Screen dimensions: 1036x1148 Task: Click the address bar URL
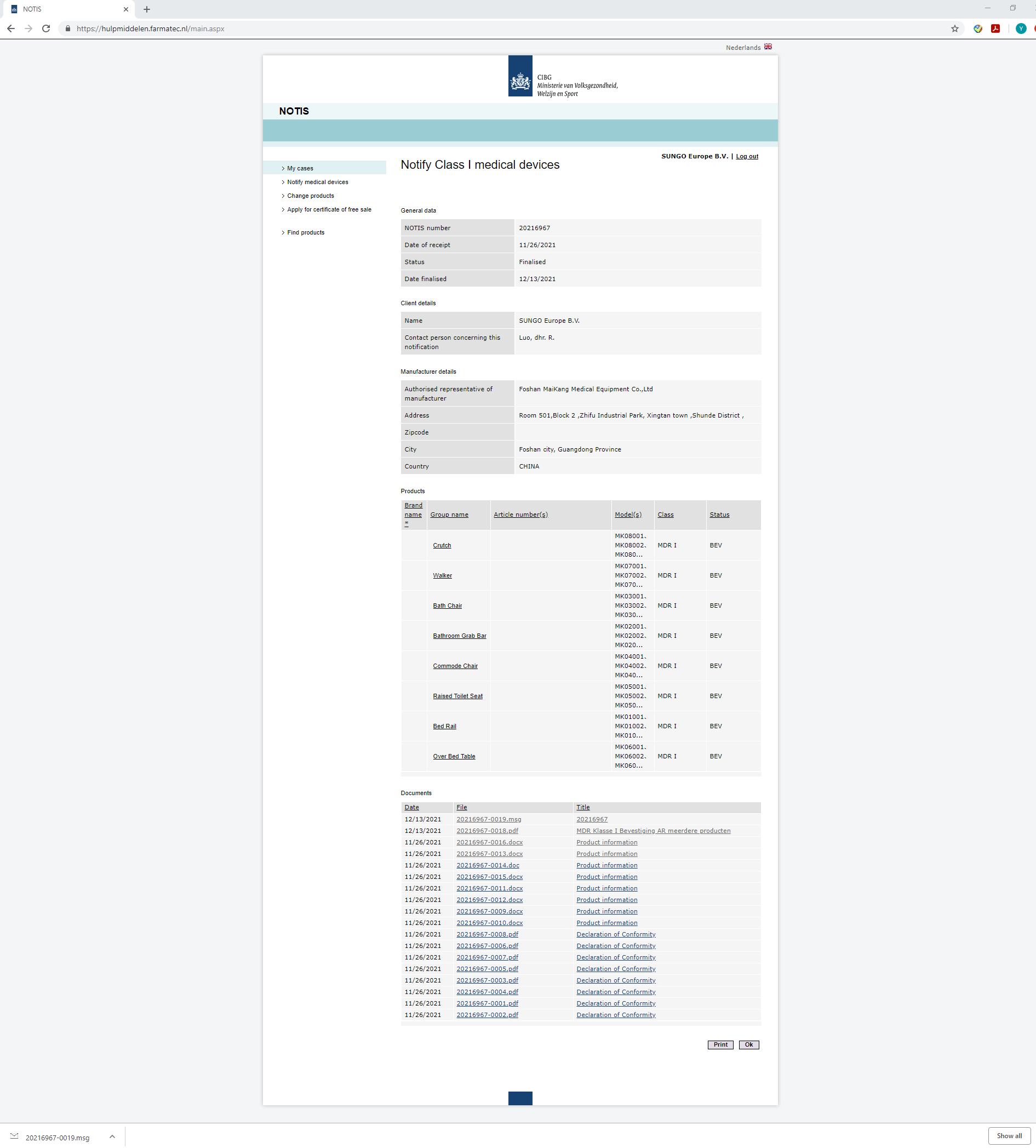coord(150,28)
